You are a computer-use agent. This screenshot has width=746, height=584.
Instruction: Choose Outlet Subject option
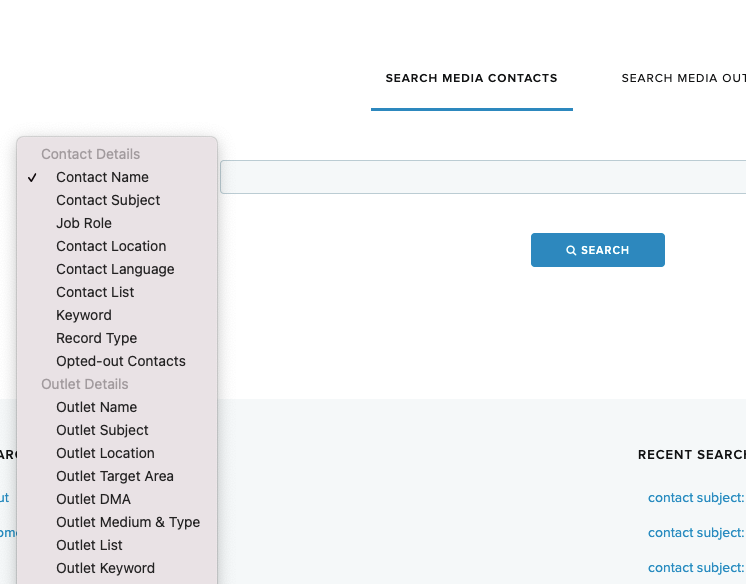102,430
